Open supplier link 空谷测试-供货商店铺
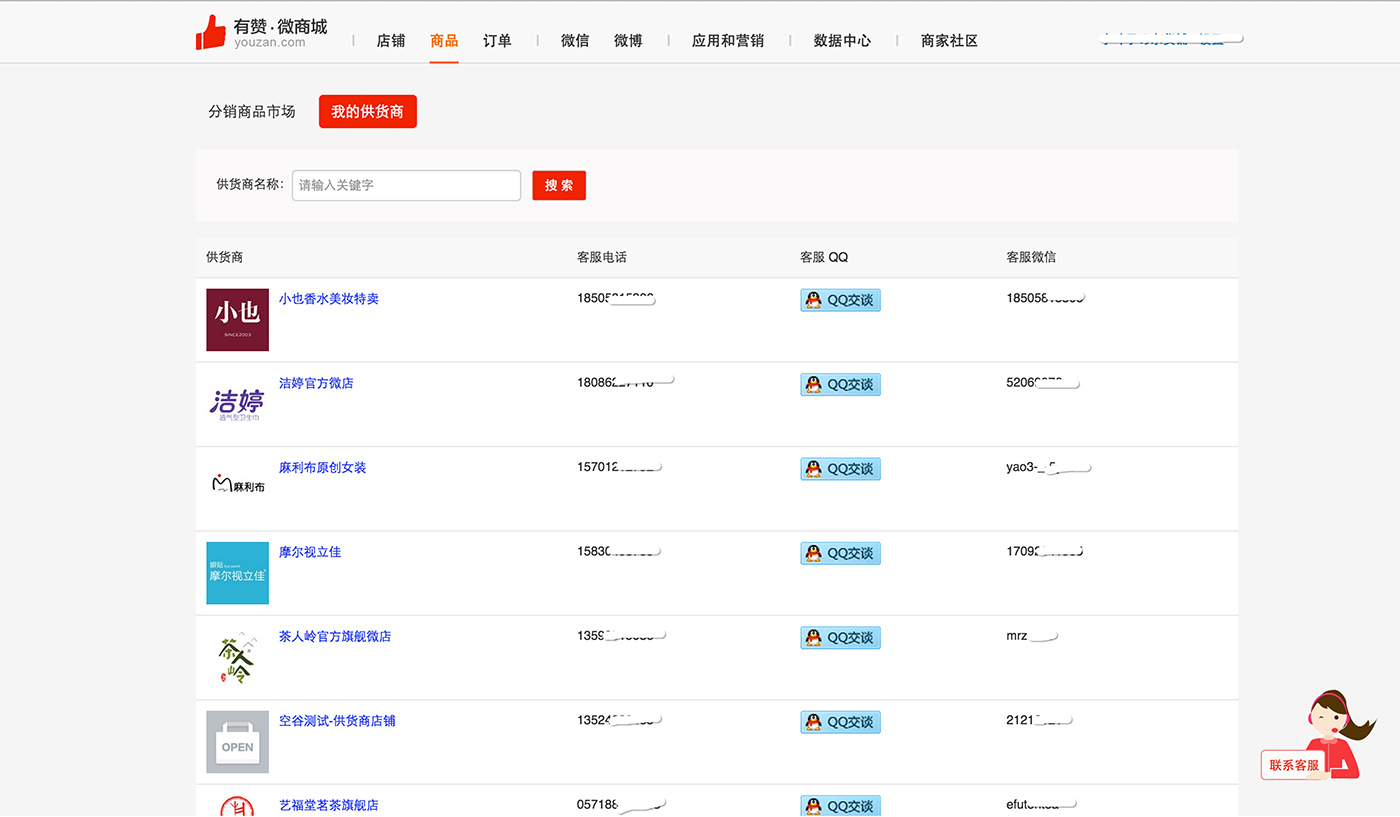This screenshot has width=1400, height=817. (x=337, y=721)
